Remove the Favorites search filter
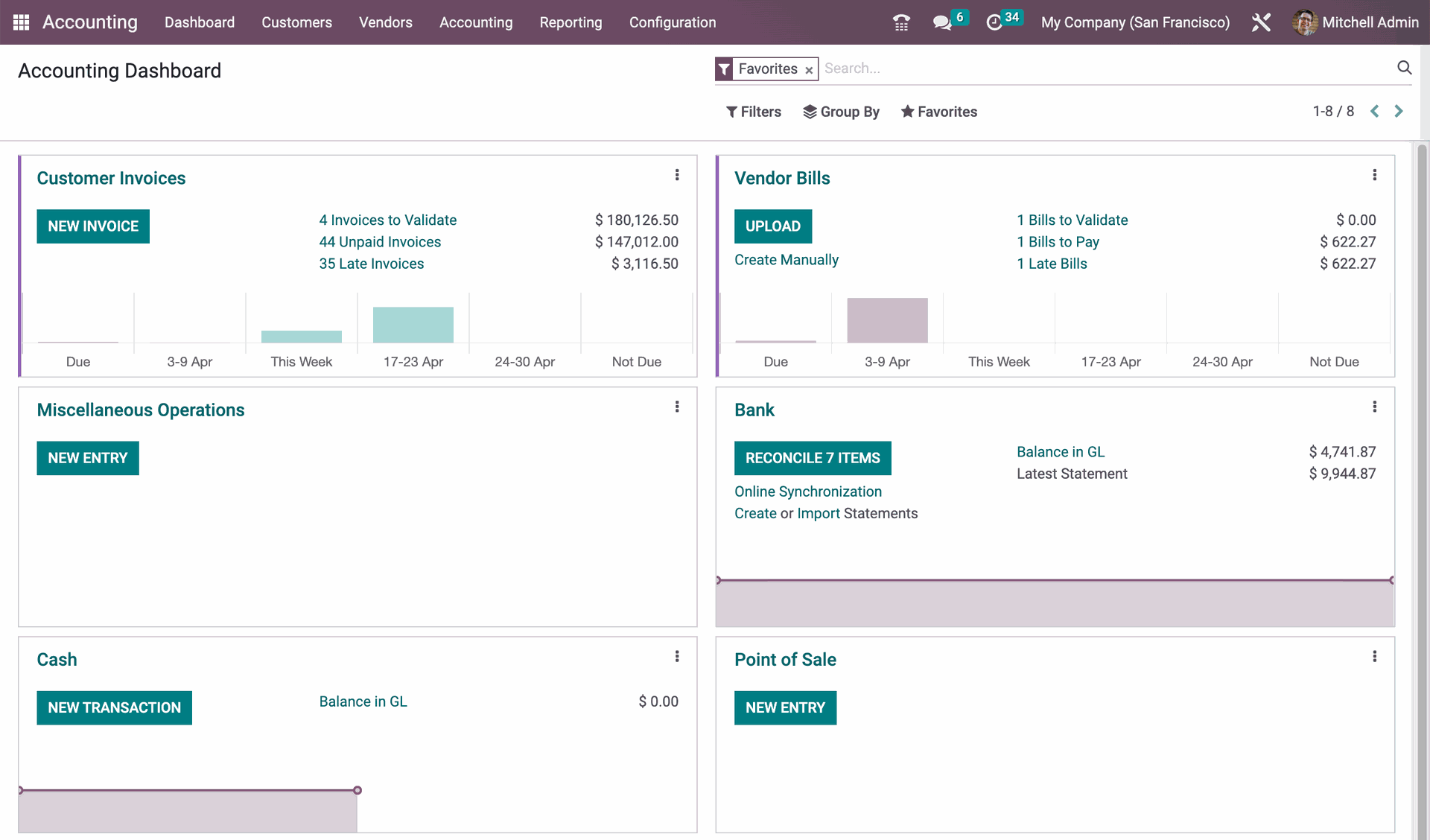This screenshot has width=1430, height=840. pyautogui.click(x=809, y=69)
